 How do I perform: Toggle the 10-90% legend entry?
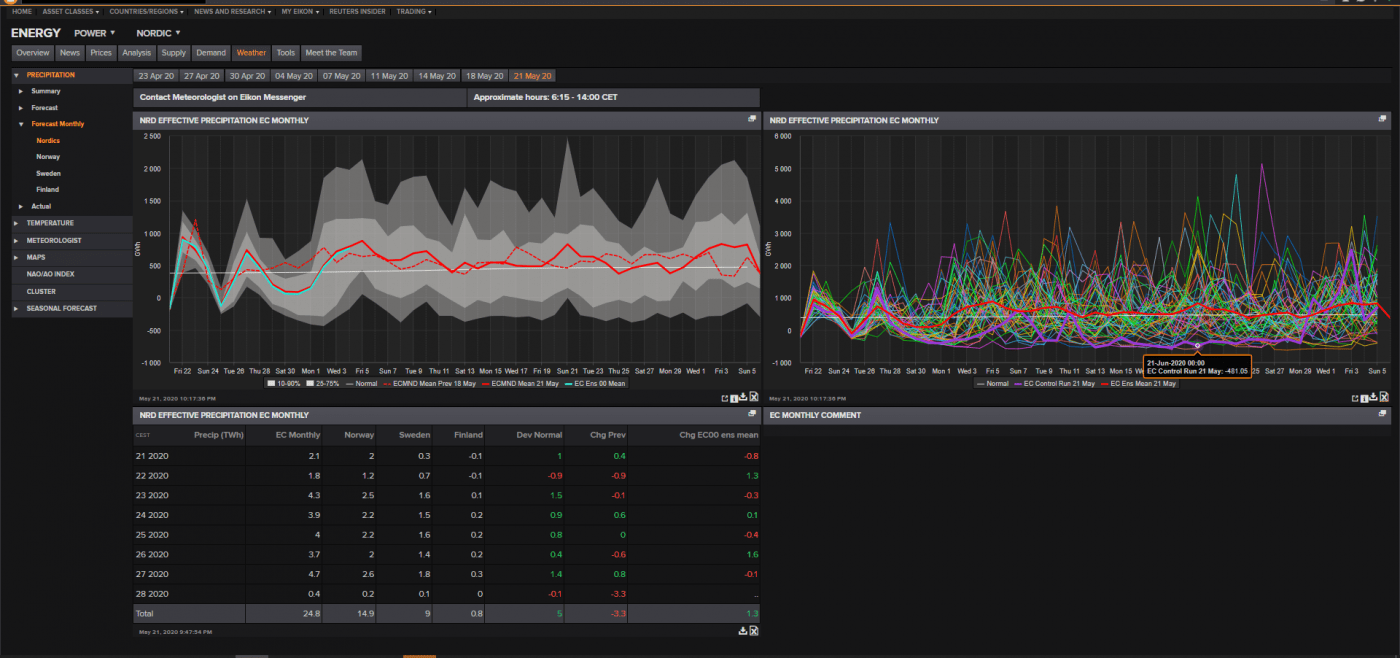[282, 382]
